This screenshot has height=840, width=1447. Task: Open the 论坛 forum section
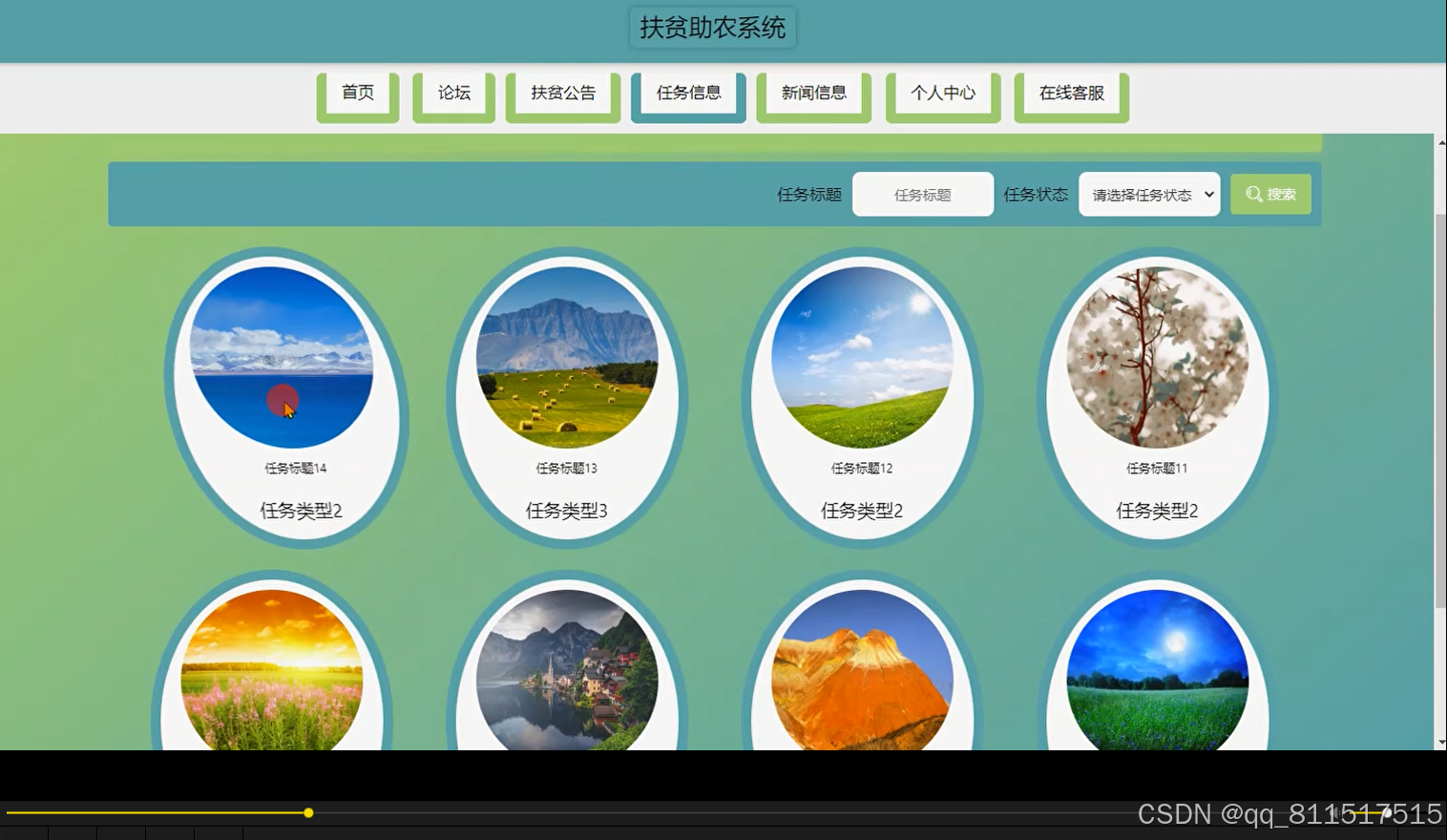[451, 93]
